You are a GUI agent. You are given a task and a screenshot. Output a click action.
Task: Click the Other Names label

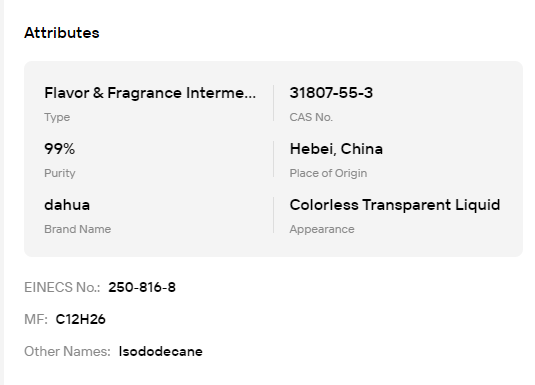coord(67,352)
